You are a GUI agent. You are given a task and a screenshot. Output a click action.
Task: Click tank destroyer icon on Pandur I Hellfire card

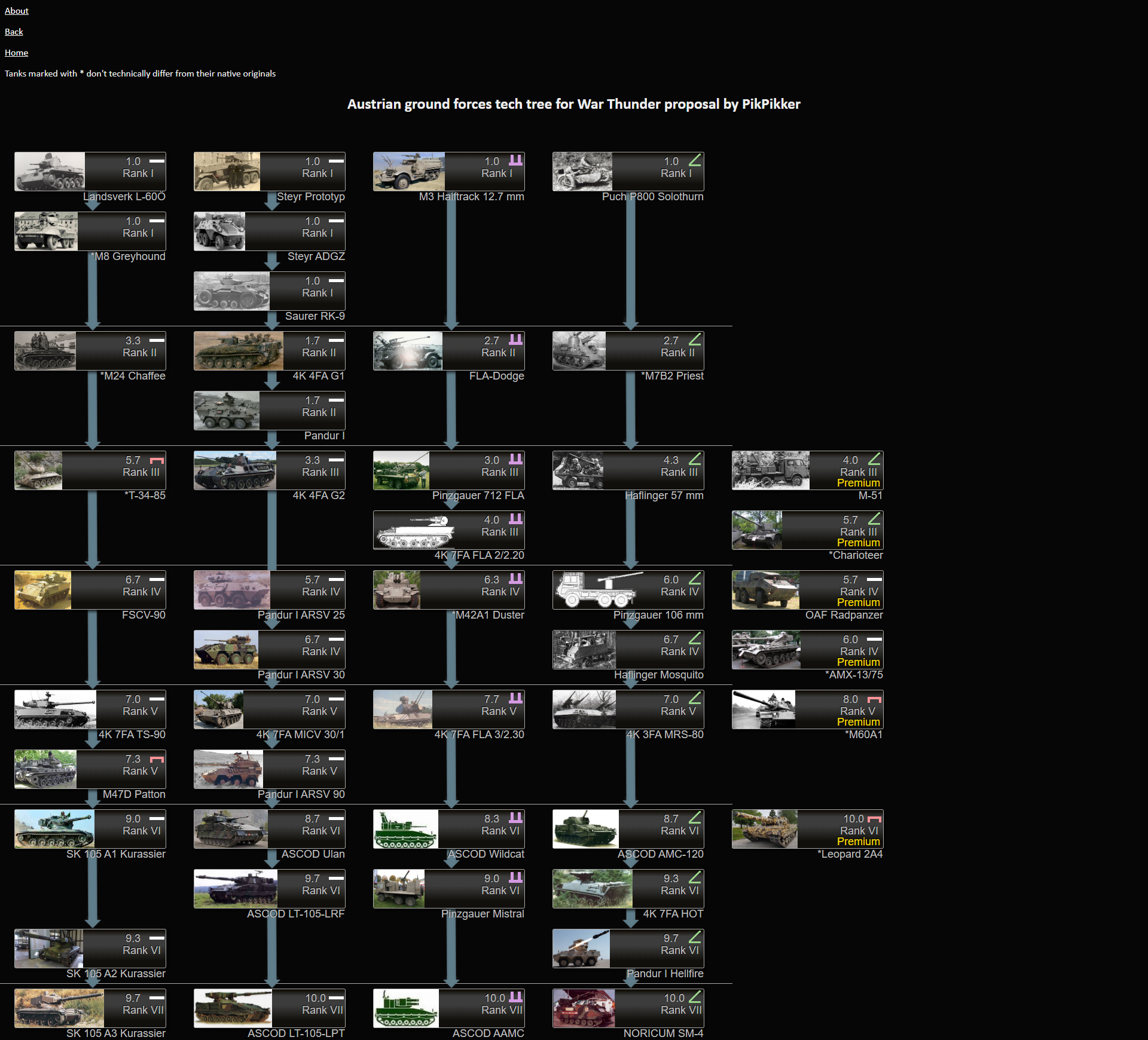(x=695, y=937)
